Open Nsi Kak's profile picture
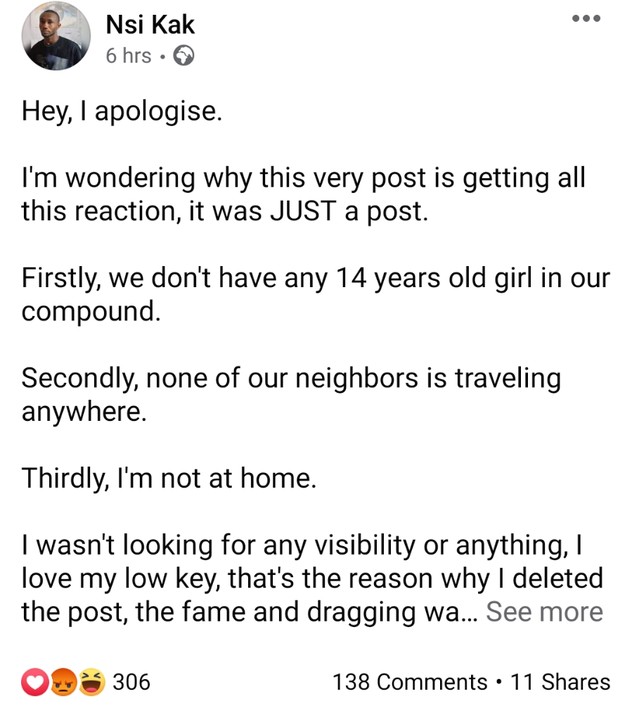This screenshot has width=632, height=720. point(56,36)
